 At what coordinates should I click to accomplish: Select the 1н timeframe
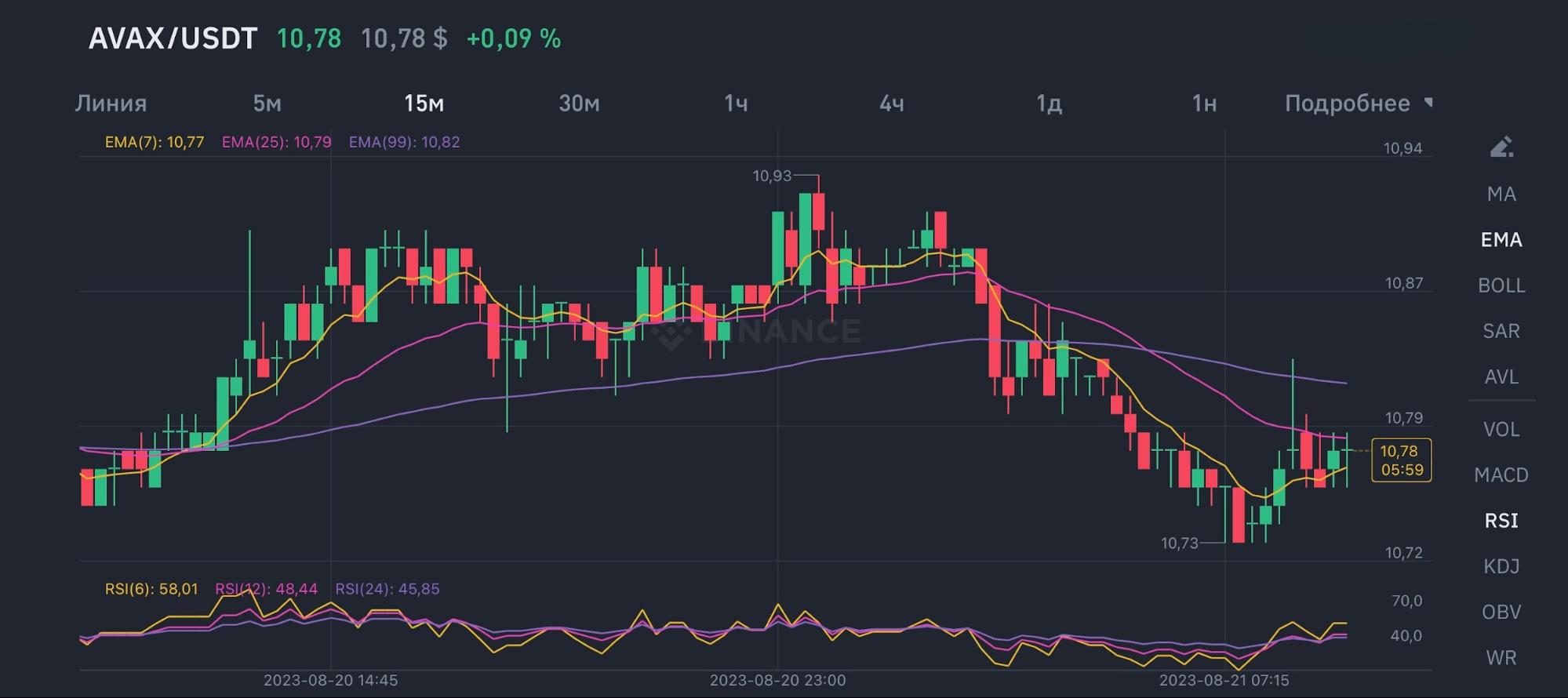pyautogui.click(x=1204, y=103)
